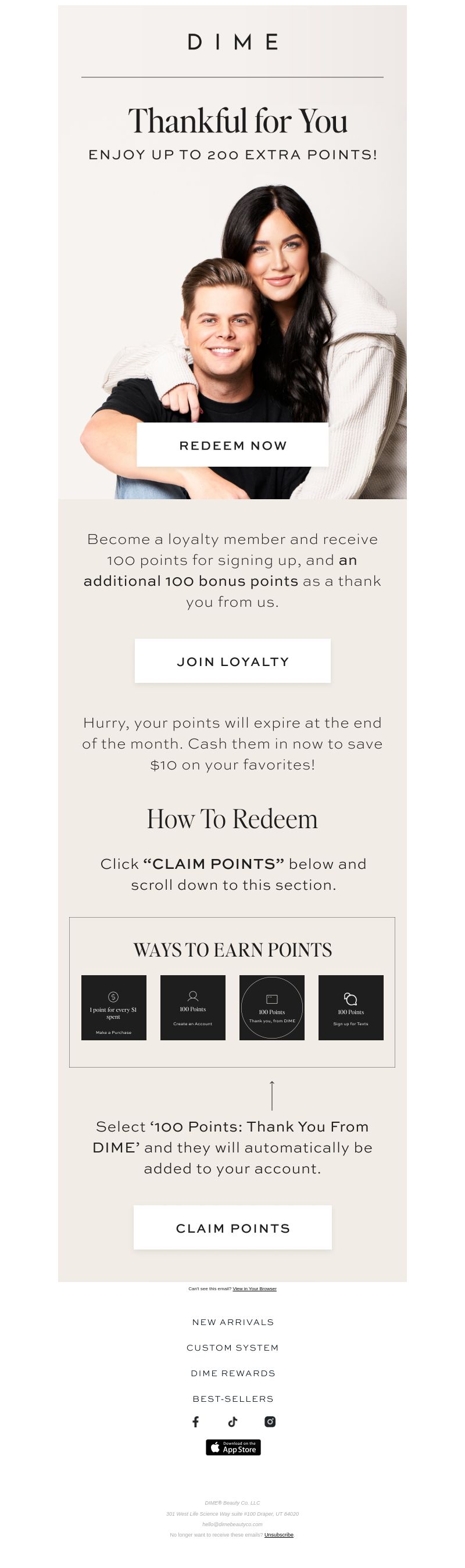Select the Sign up for Texts tile

(x=351, y=1007)
